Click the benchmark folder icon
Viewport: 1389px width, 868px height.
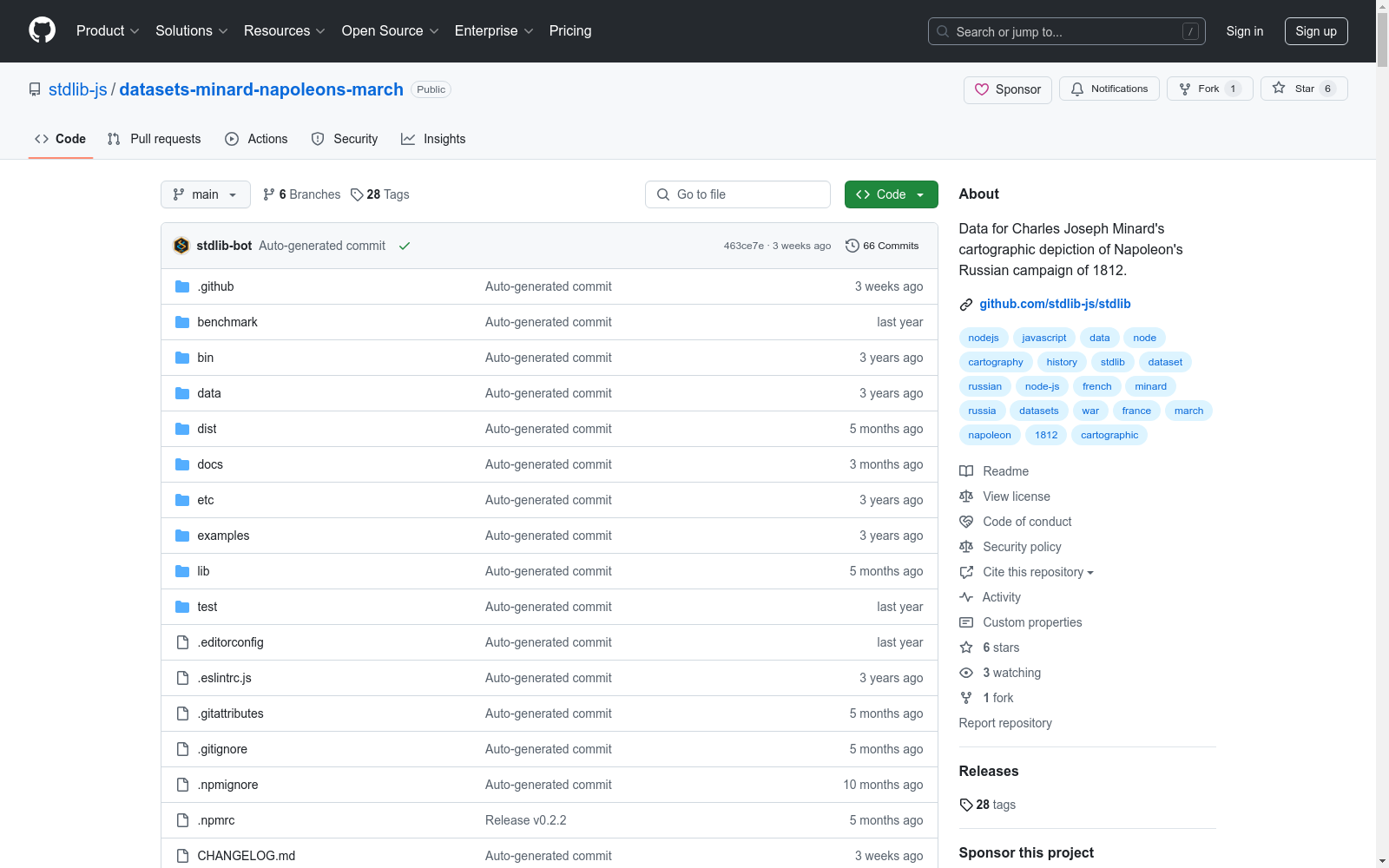182,322
